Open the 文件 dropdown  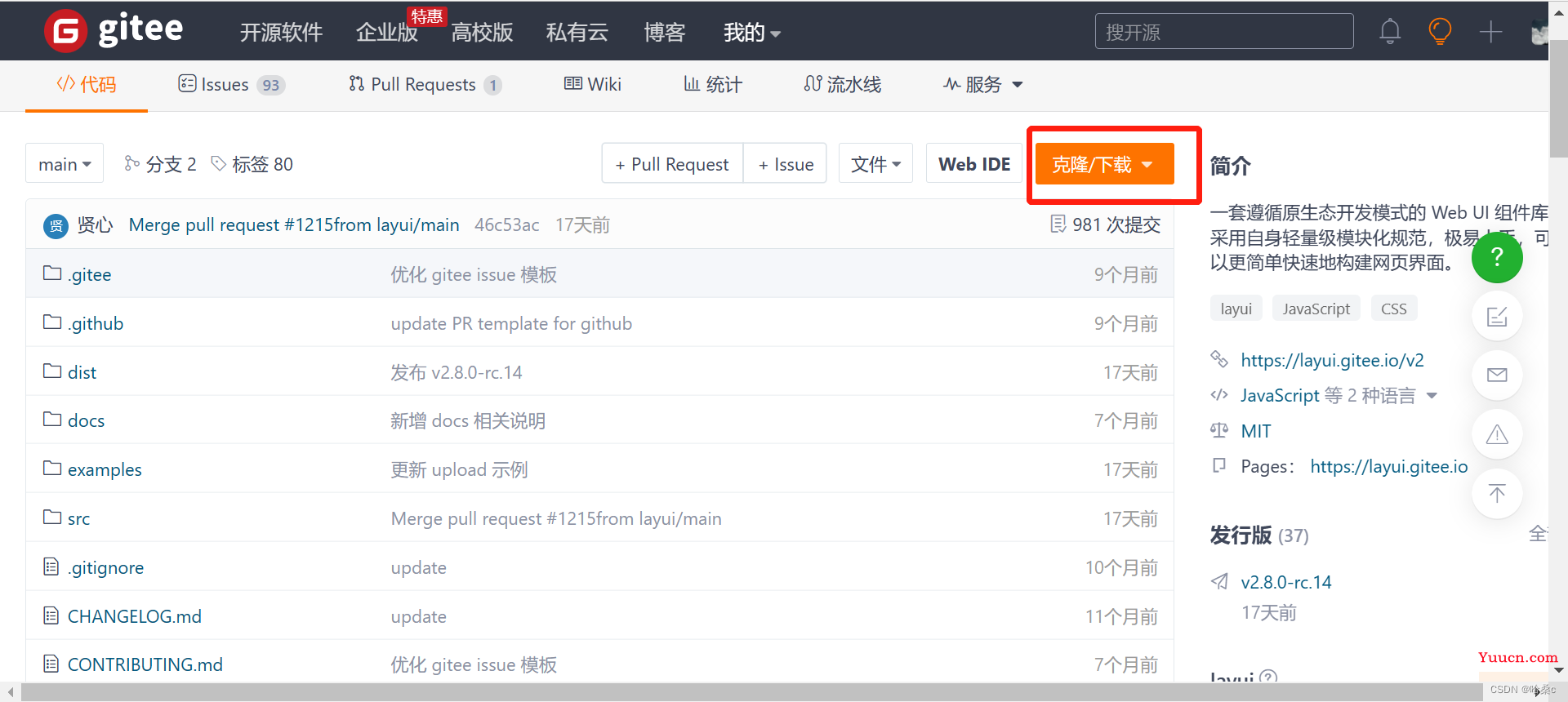pyautogui.click(x=875, y=164)
